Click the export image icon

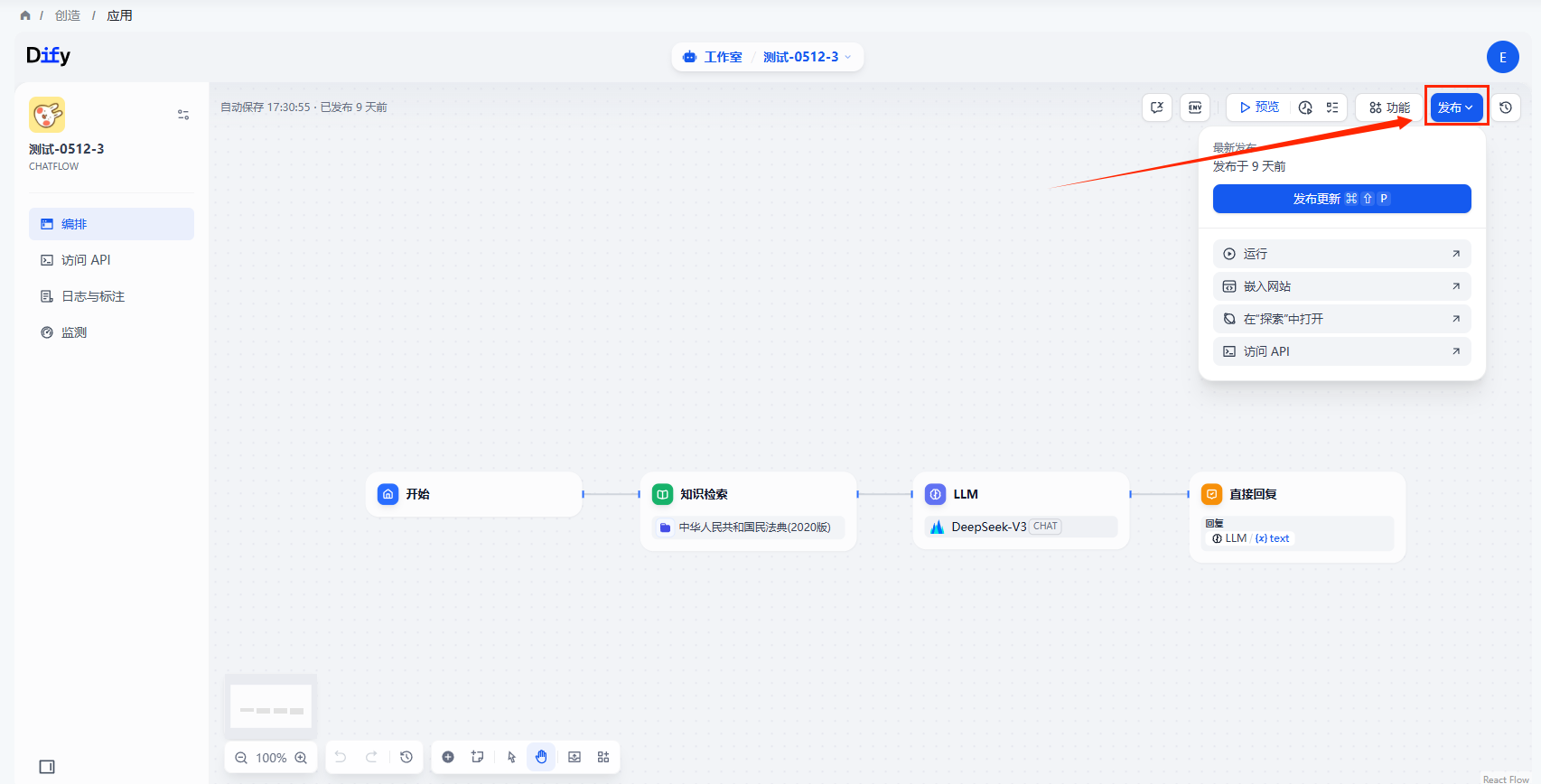pyautogui.click(x=574, y=757)
